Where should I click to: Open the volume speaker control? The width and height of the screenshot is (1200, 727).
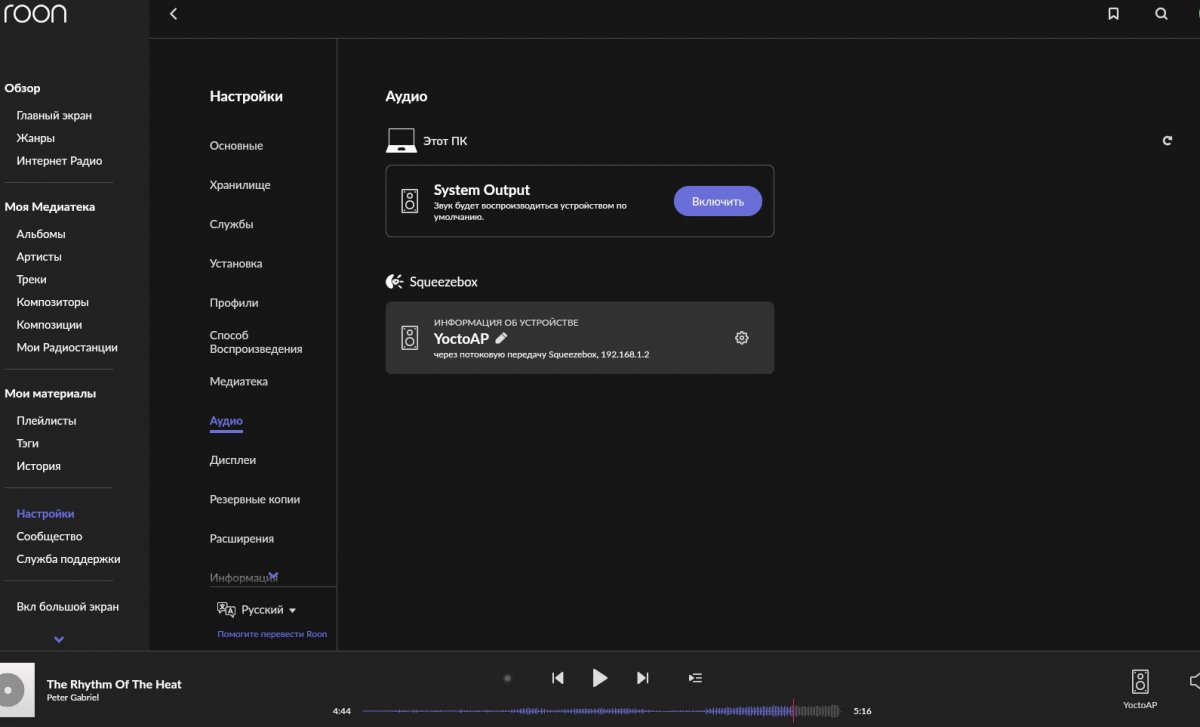tap(1194, 681)
